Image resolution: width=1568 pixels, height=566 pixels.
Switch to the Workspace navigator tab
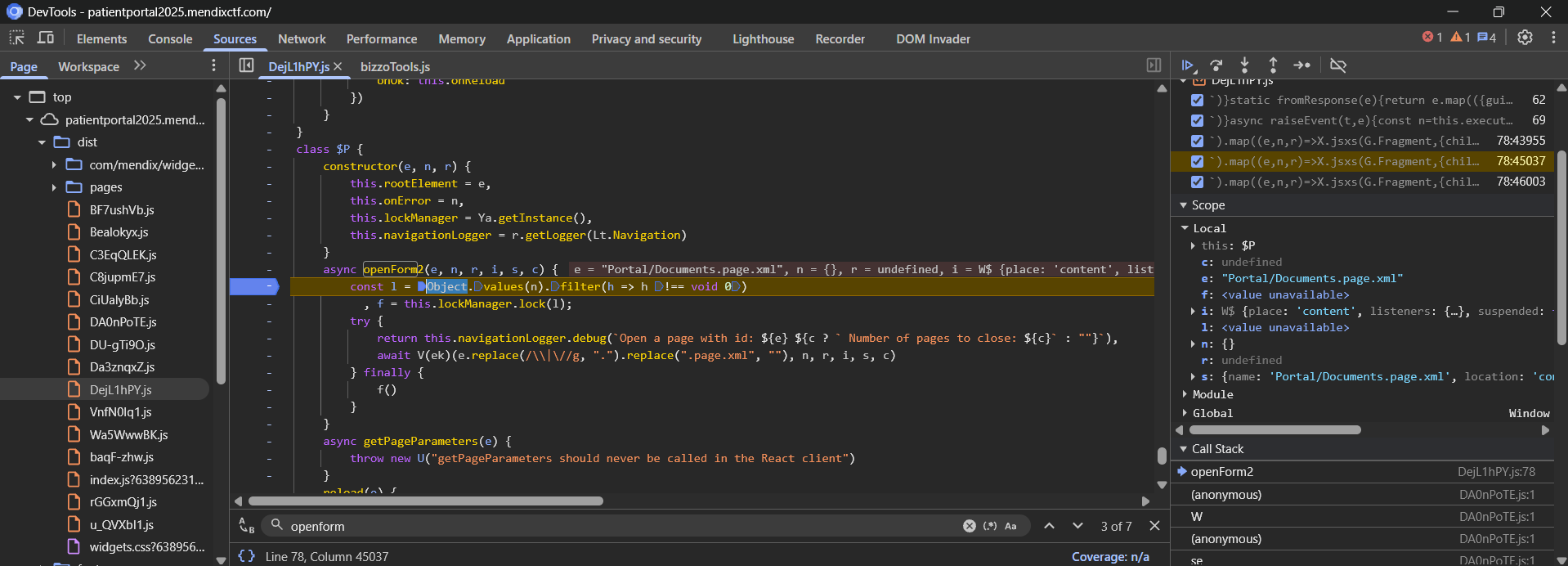(88, 66)
